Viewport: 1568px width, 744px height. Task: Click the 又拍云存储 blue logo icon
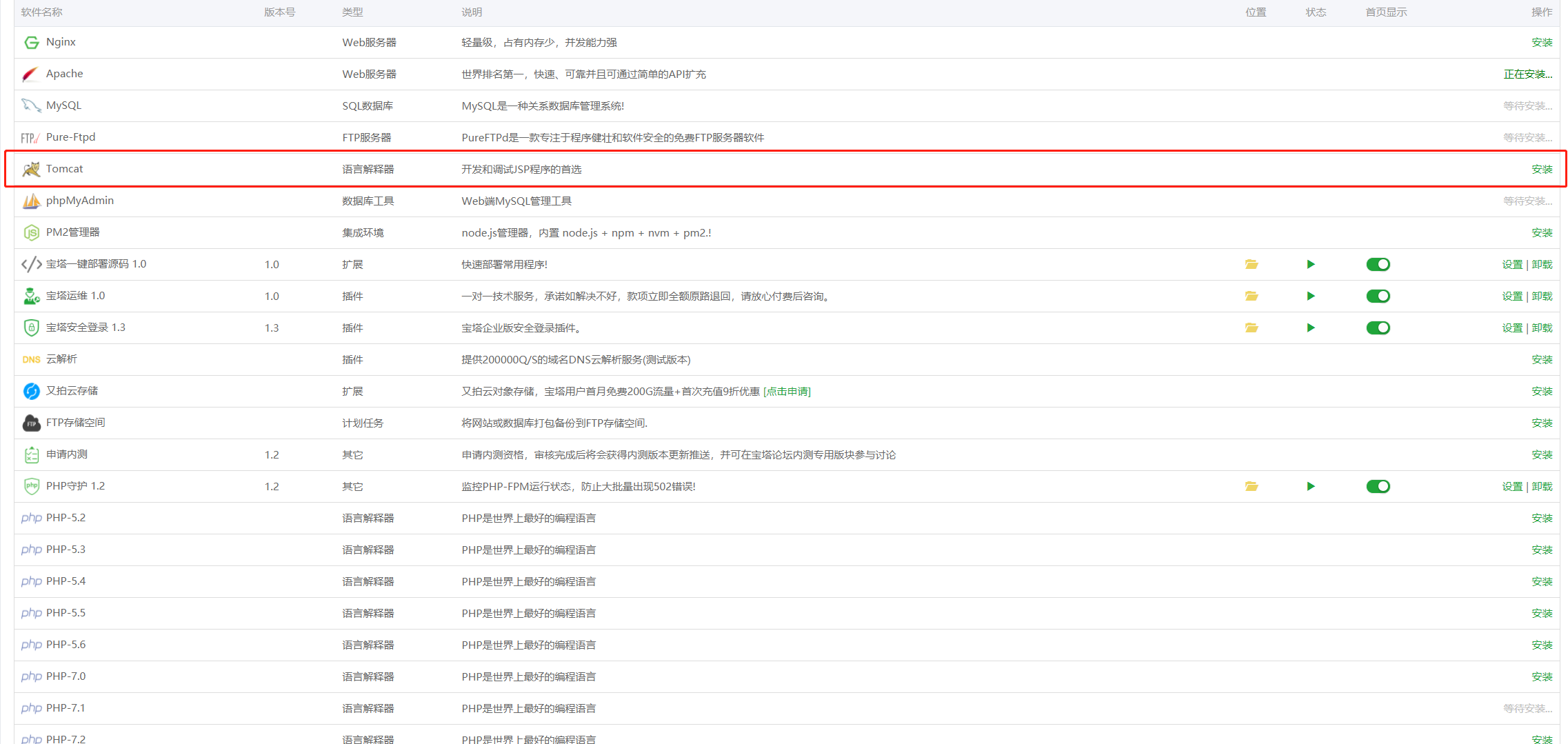[x=31, y=392]
